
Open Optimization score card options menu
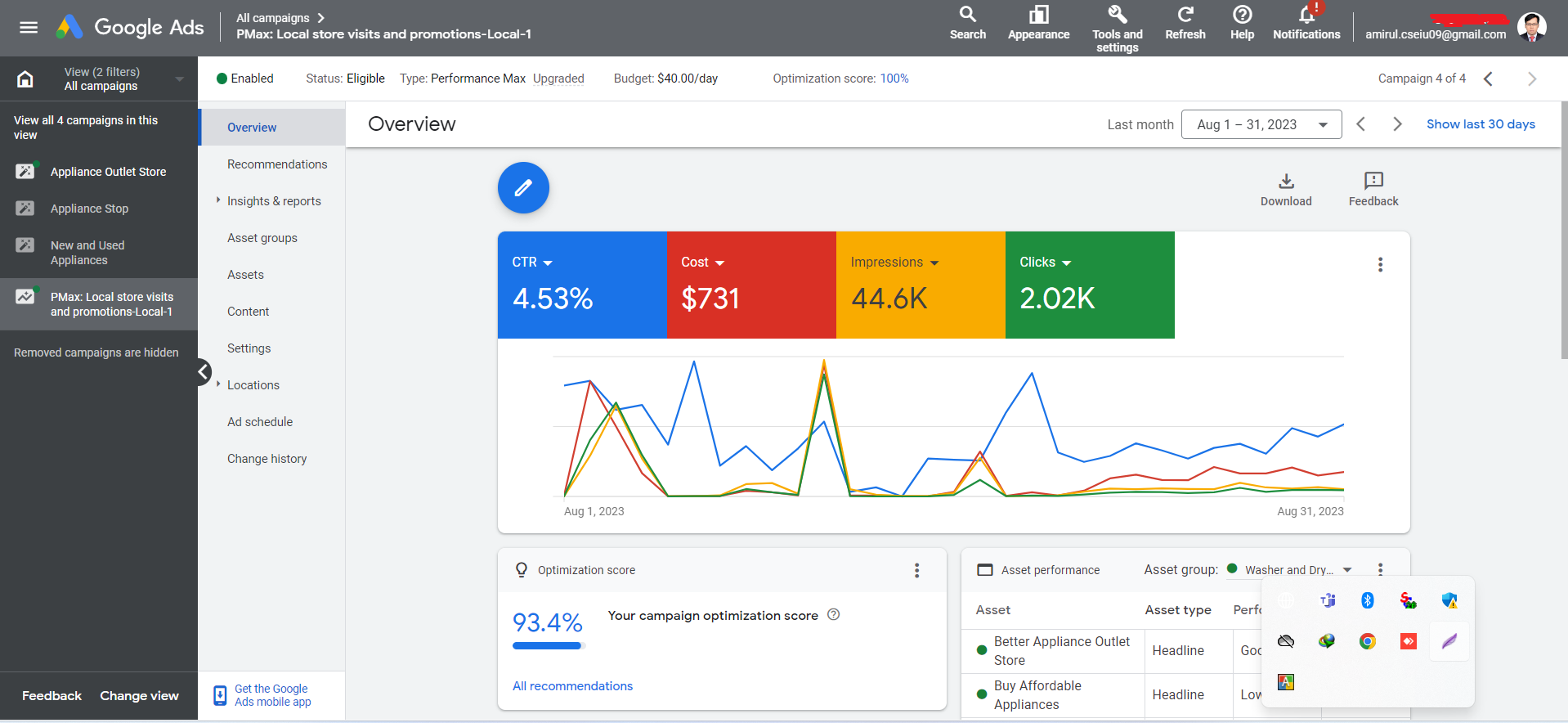[x=917, y=570]
